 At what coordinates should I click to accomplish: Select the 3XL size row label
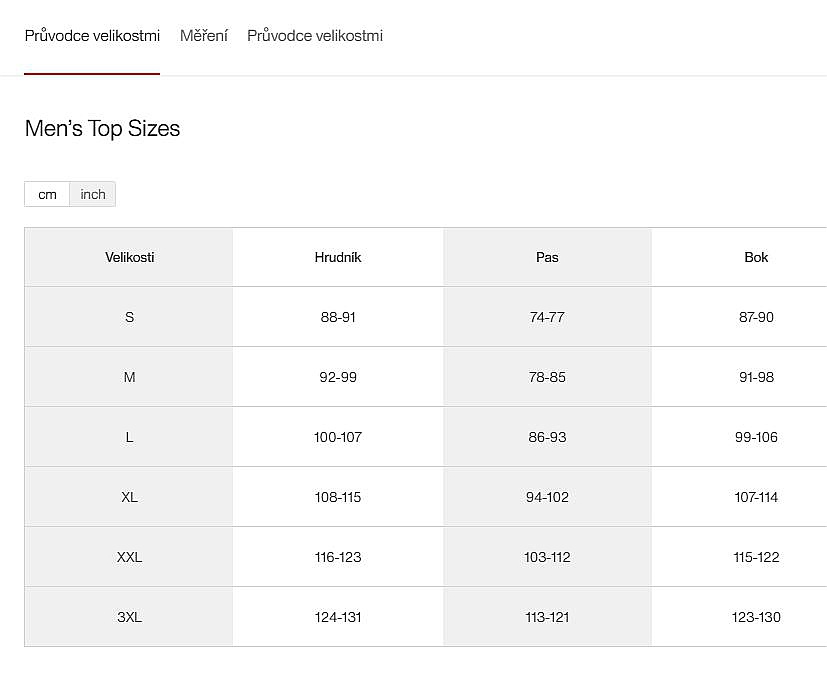coord(129,617)
